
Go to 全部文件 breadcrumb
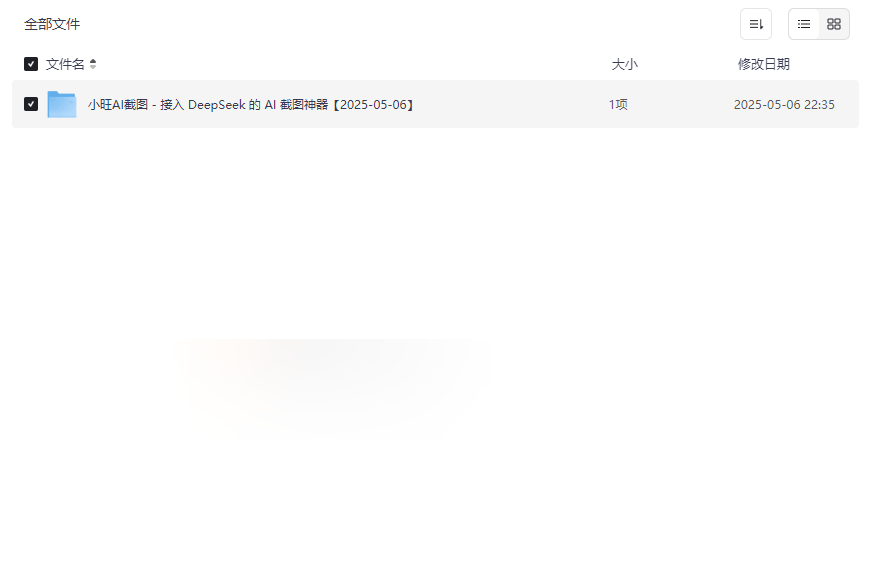(52, 24)
